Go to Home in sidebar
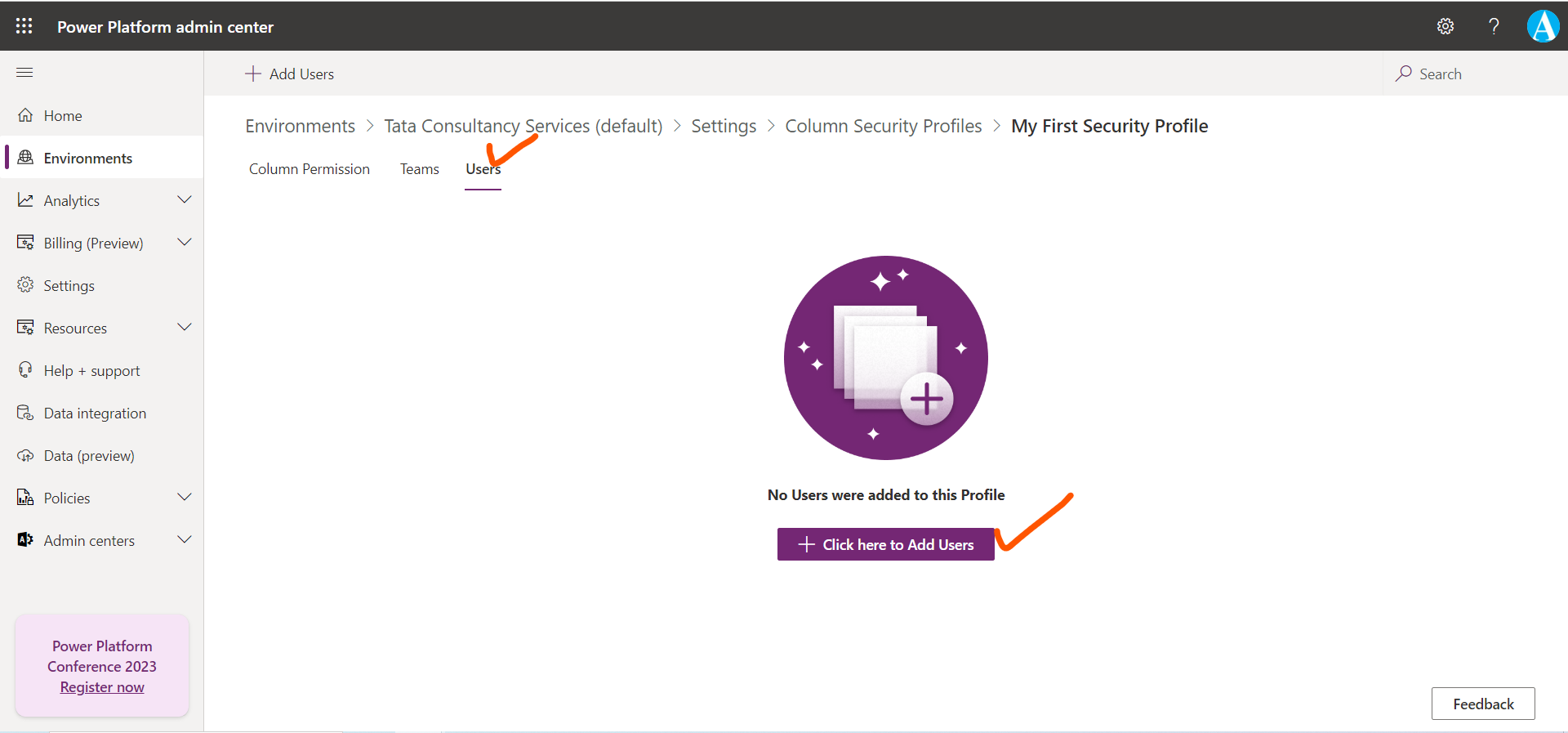Image resolution: width=1568 pixels, height=733 pixels. [x=63, y=116]
